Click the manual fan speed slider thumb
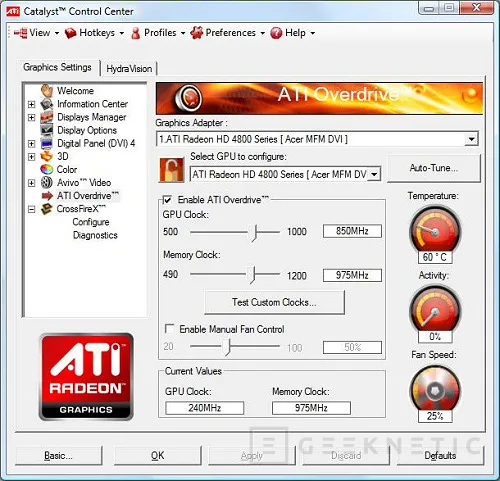 pos(227,347)
